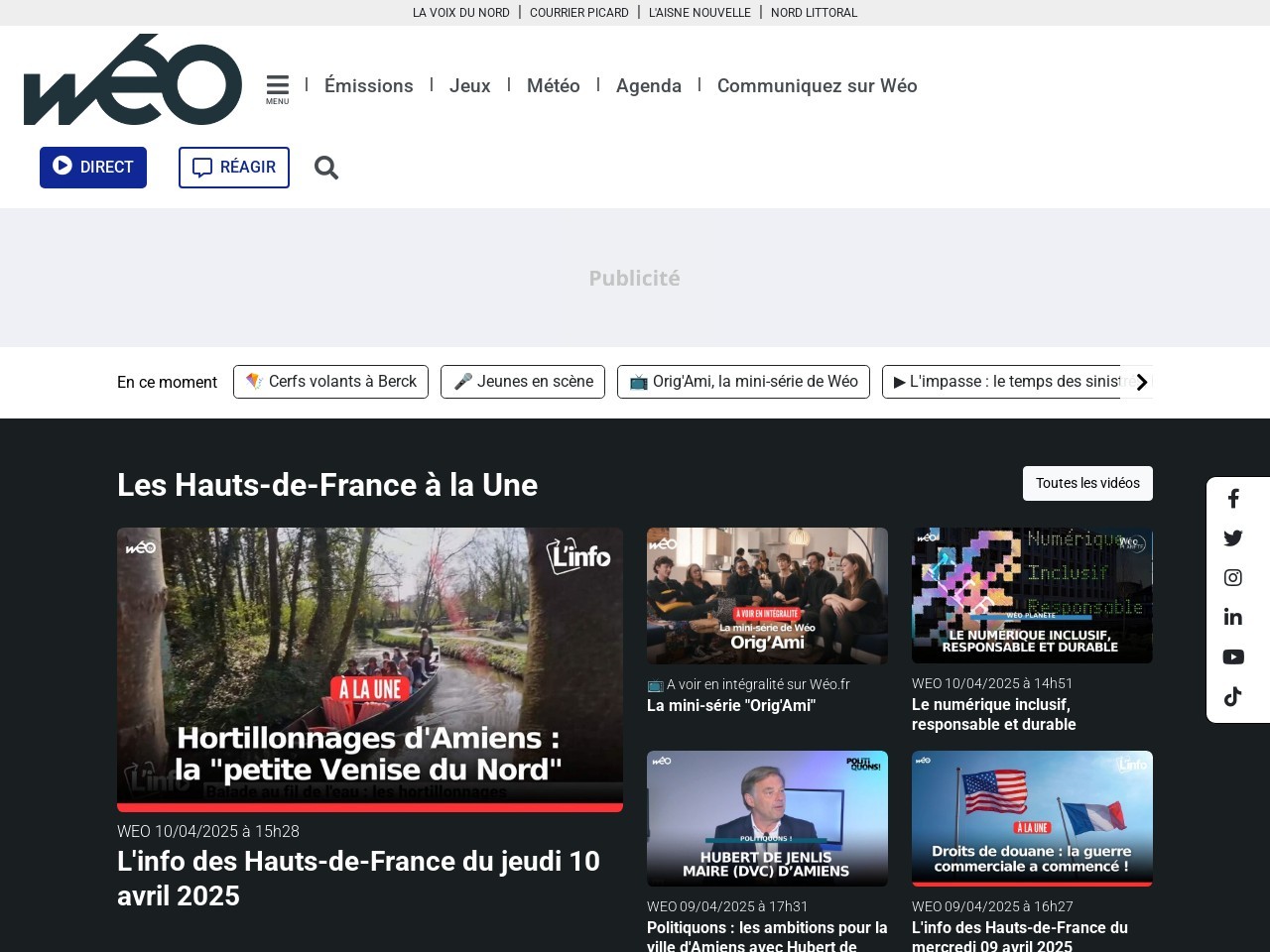Open Wéo's Instagram page icon

[x=1233, y=578]
